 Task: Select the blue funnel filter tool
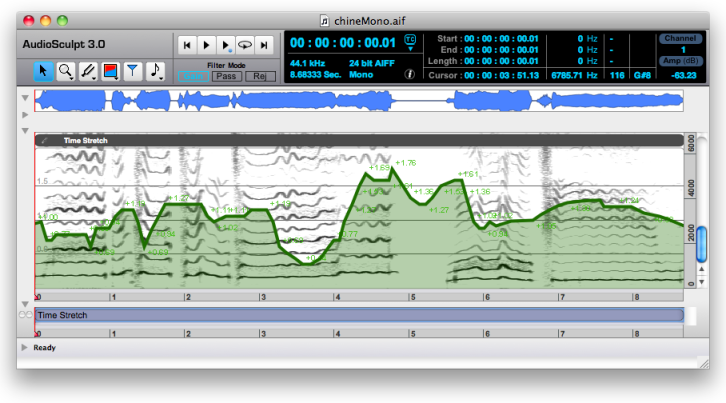132,71
